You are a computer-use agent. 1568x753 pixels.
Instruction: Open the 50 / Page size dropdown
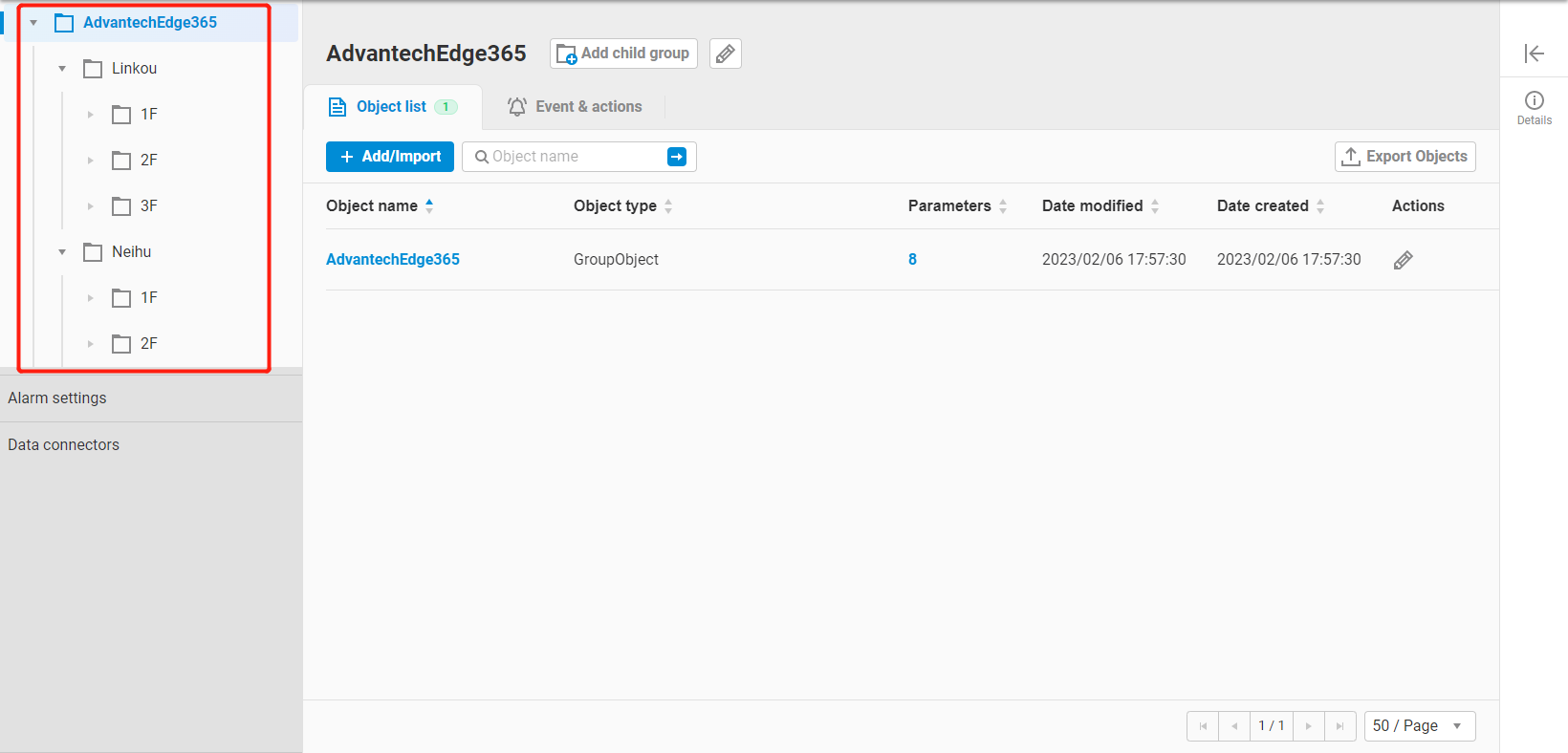coord(1419,726)
